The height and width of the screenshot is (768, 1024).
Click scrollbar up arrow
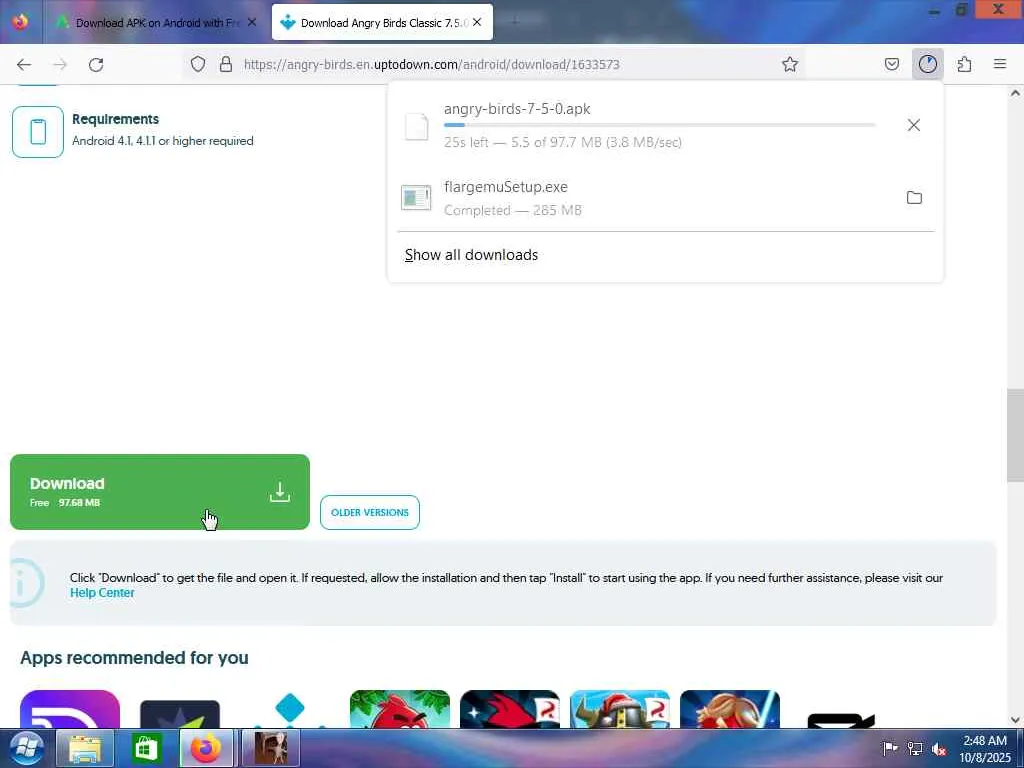click(1015, 93)
